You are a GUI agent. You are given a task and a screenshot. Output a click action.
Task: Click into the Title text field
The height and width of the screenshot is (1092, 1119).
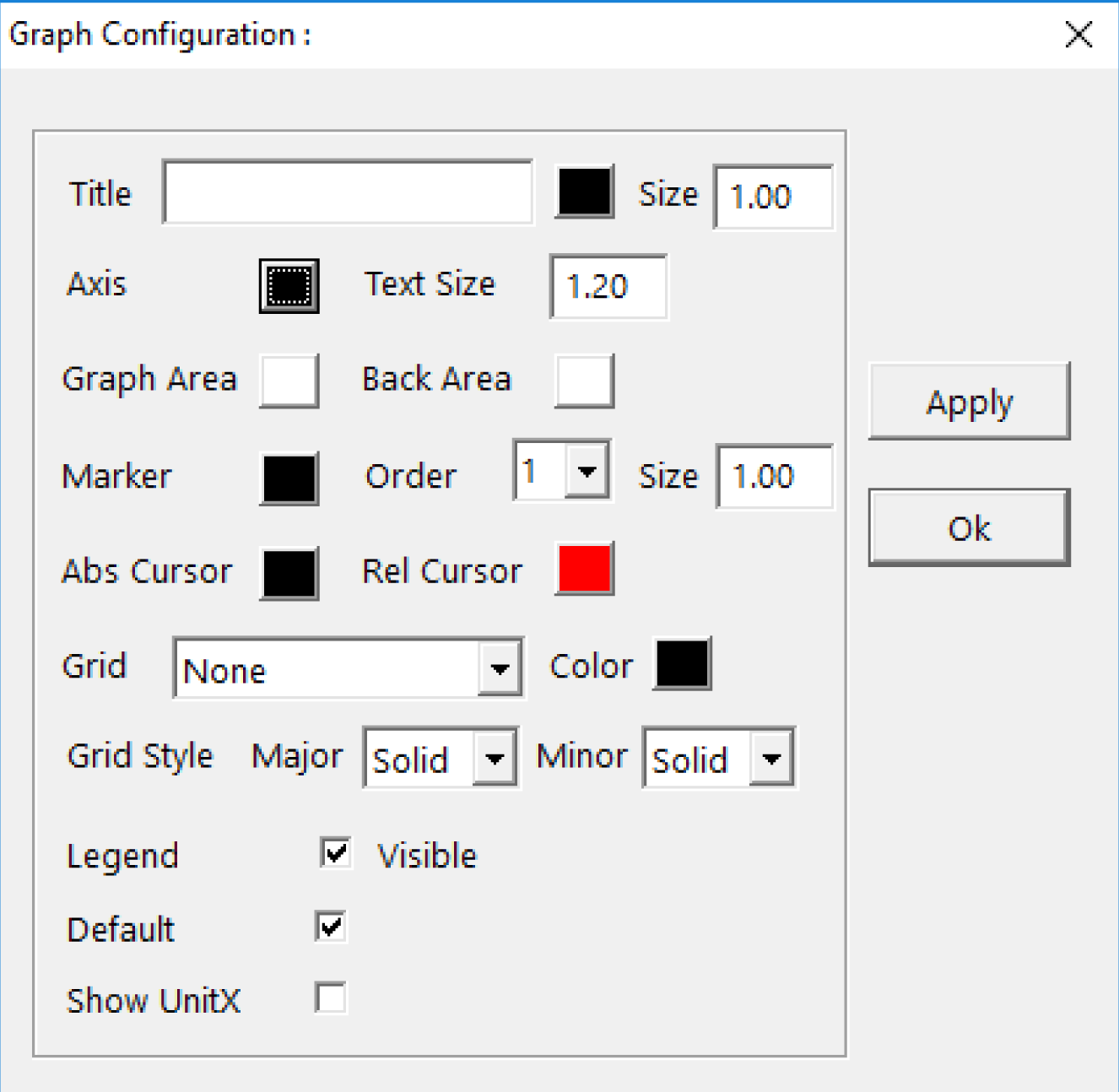point(348,192)
